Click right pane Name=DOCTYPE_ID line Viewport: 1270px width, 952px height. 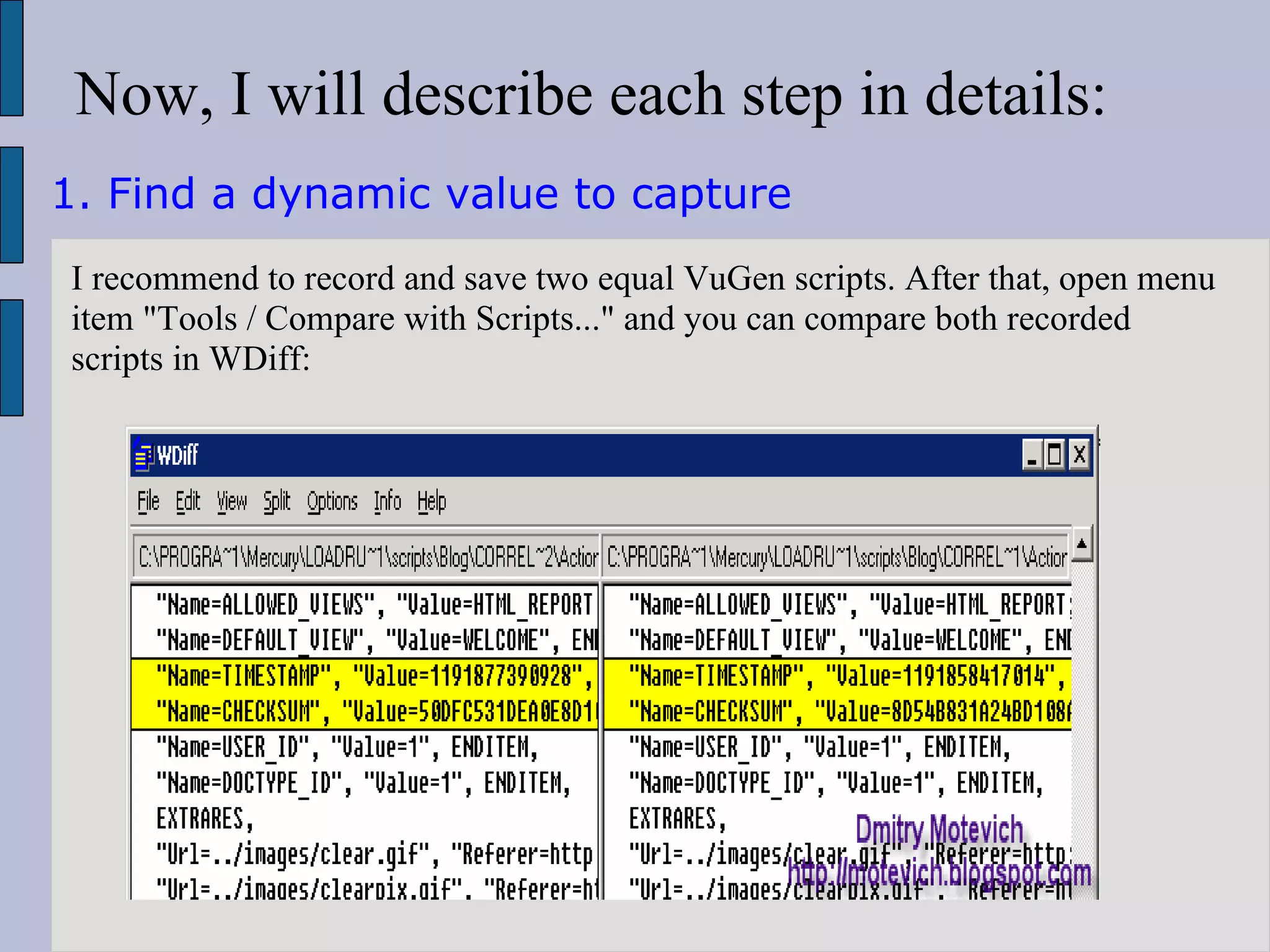(837, 783)
